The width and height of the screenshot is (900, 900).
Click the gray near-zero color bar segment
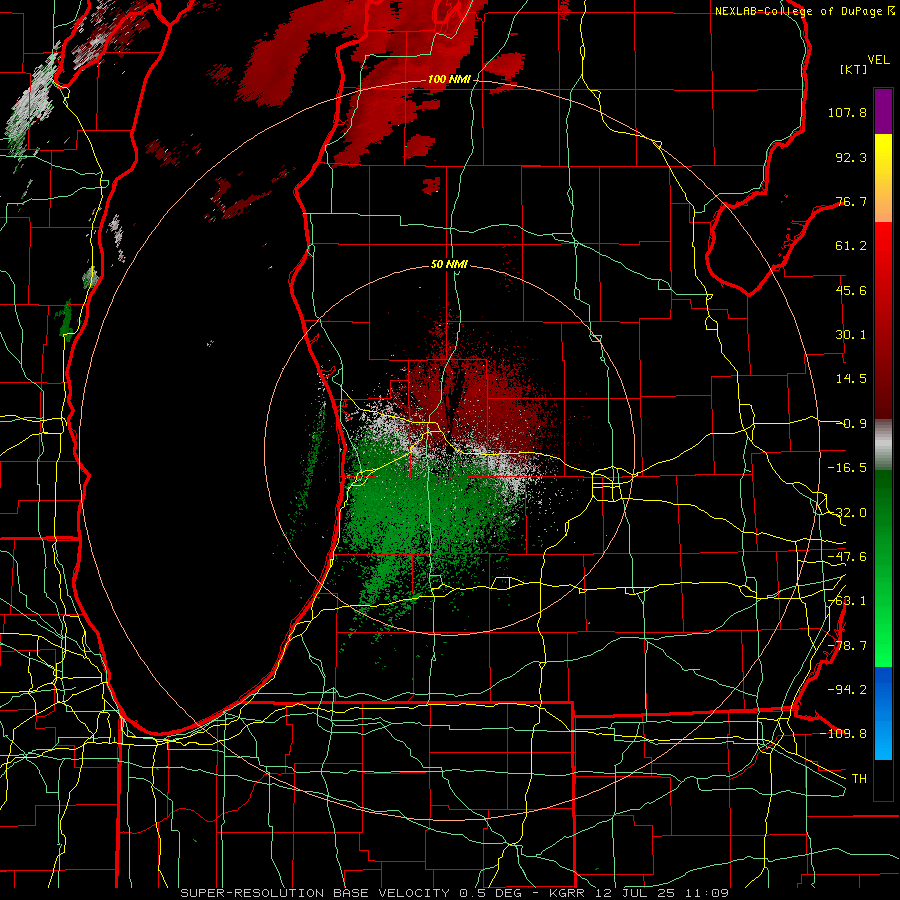click(x=883, y=445)
